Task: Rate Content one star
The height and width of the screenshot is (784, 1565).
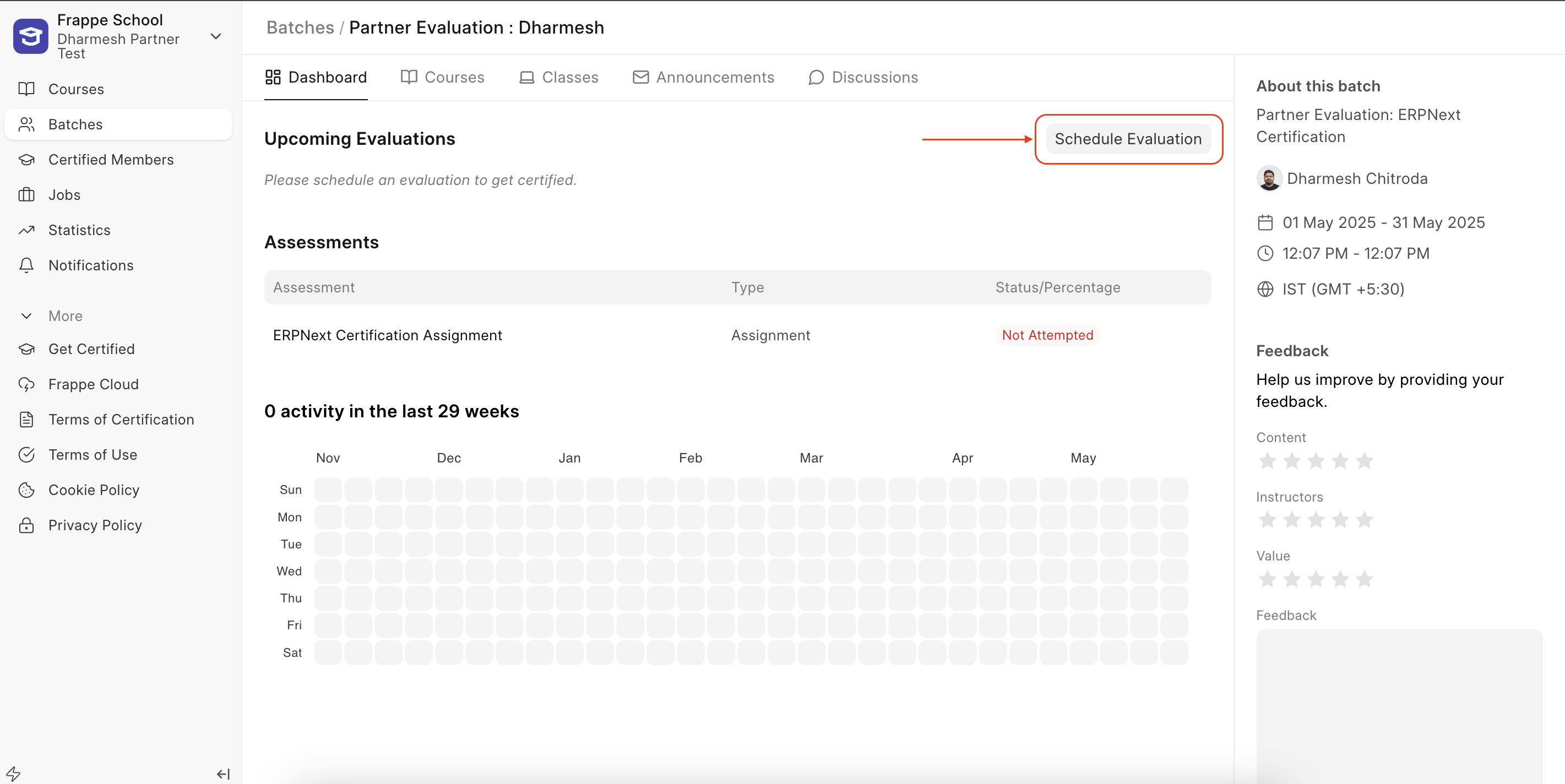Action: [1267, 461]
